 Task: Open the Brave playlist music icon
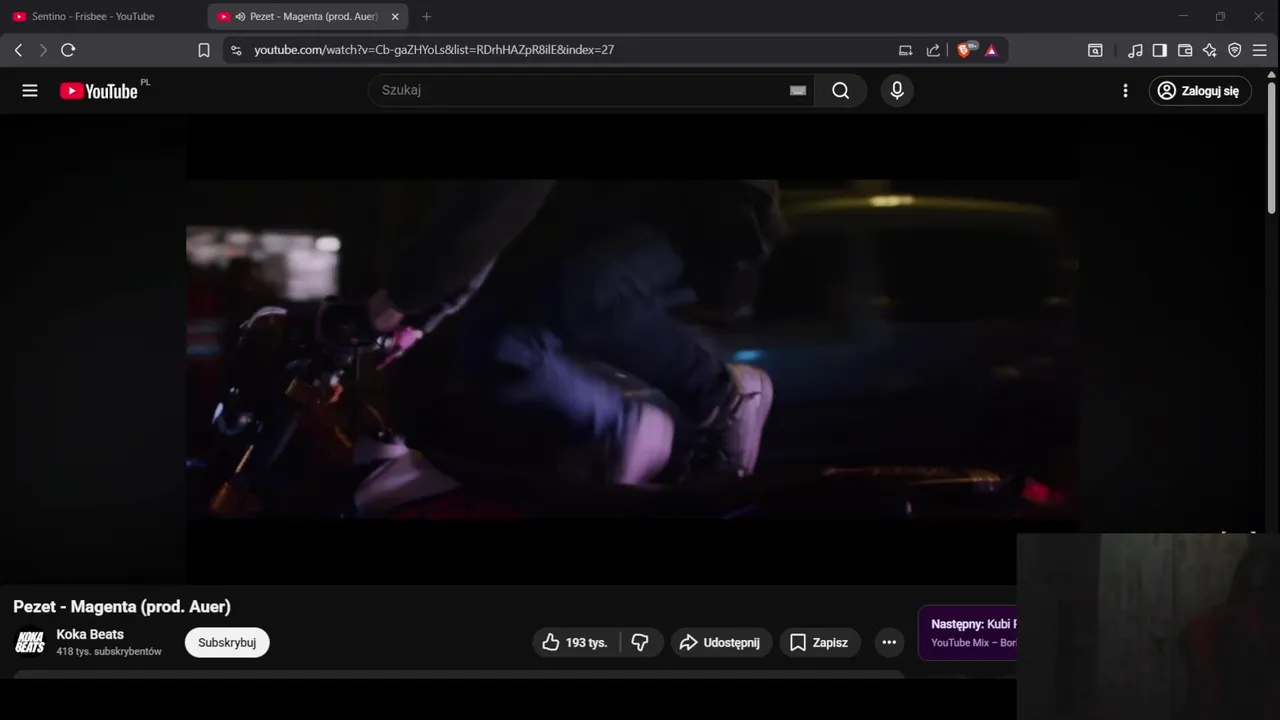point(1135,50)
